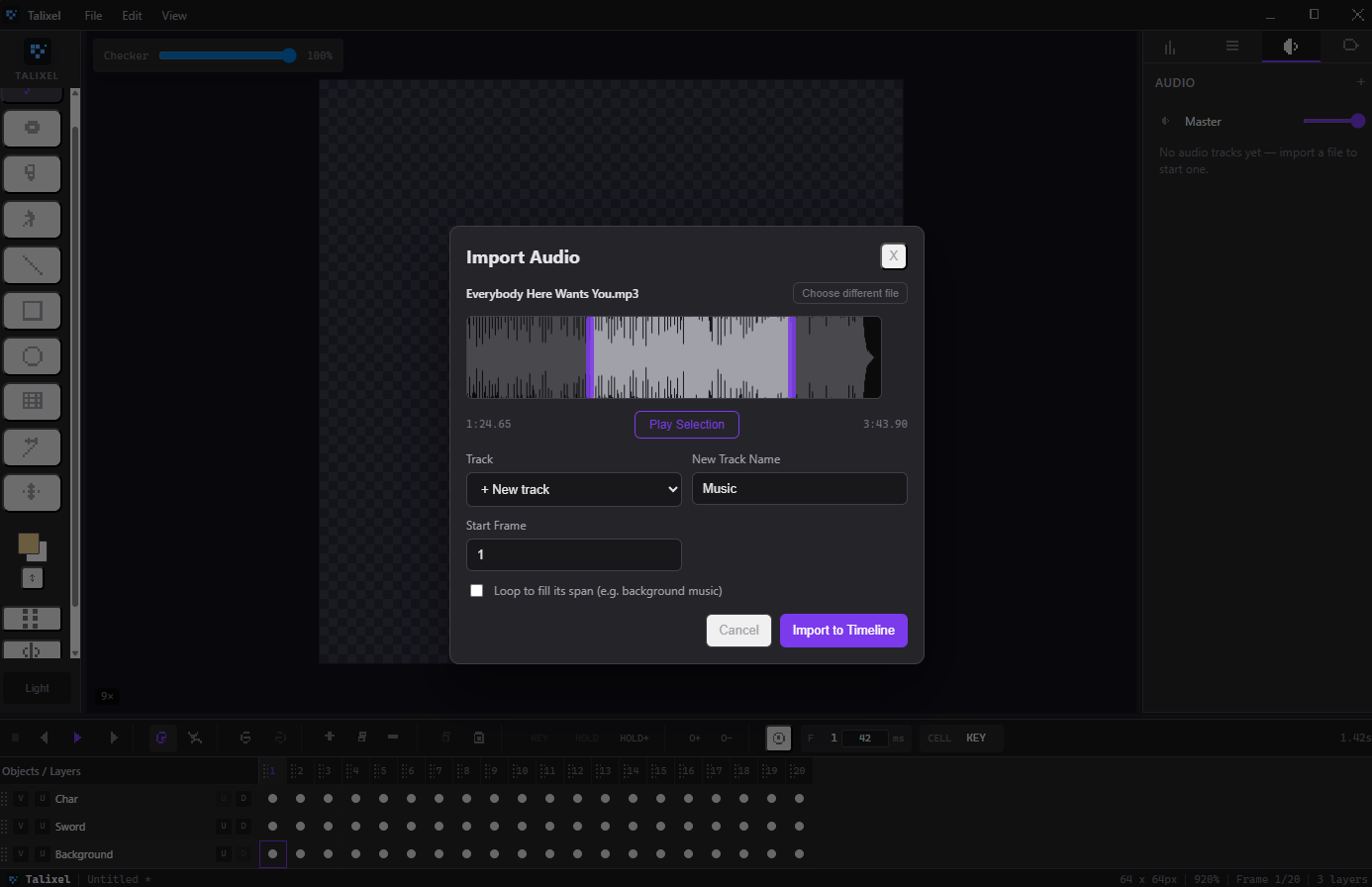This screenshot has width=1372, height=887.
Task: Click the New Track Name field
Action: coord(800,489)
